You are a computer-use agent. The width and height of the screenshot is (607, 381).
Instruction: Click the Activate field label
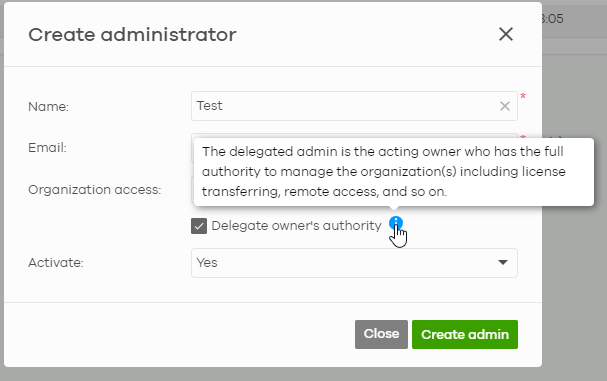point(56,263)
